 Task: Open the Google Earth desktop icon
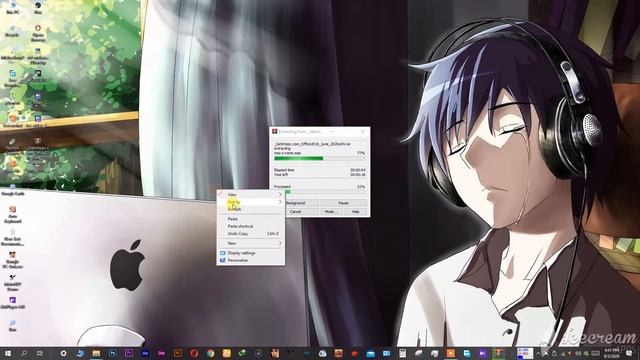(x=13, y=190)
